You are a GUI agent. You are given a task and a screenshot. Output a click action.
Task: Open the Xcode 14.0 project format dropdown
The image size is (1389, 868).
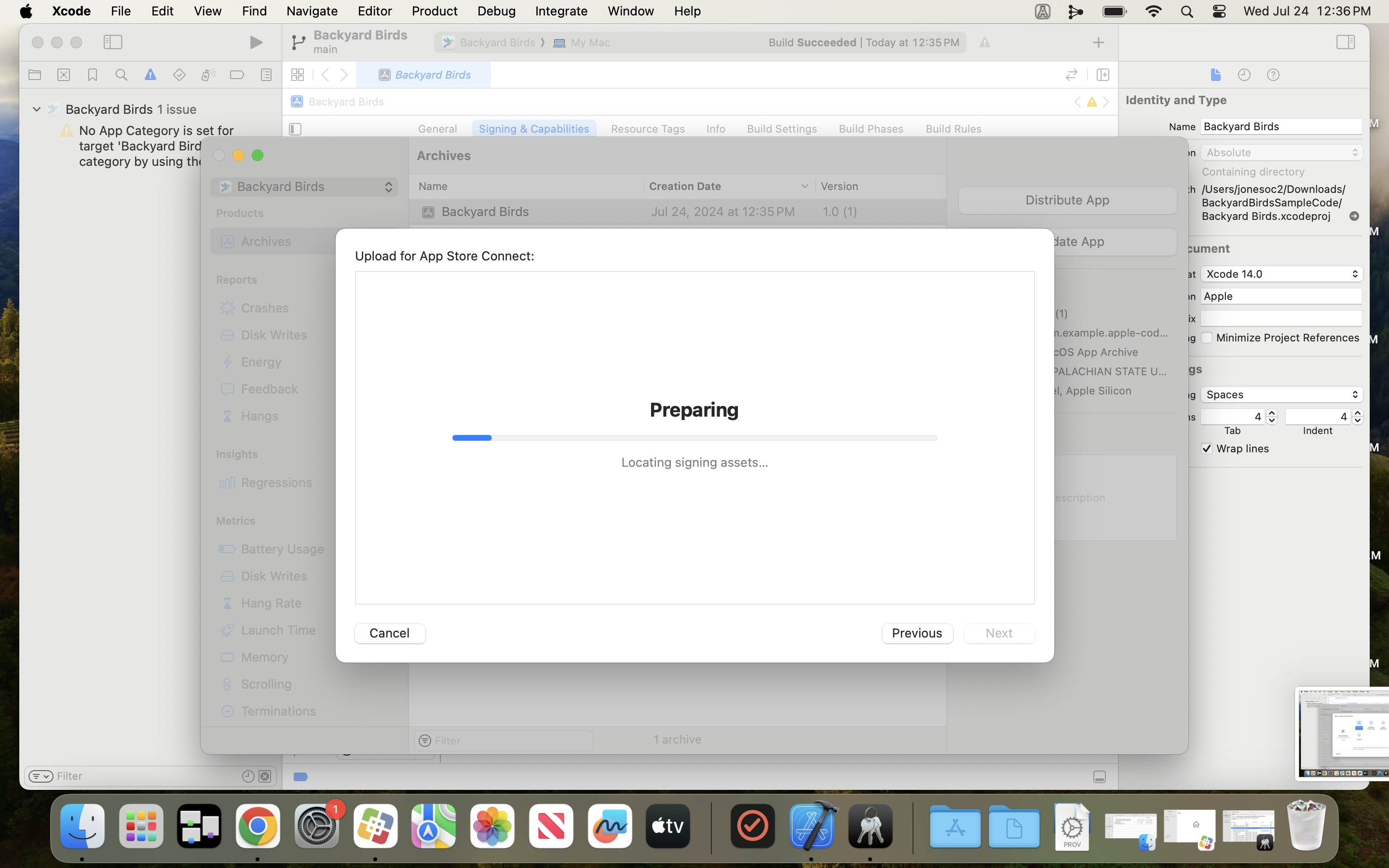pyautogui.click(x=1281, y=274)
